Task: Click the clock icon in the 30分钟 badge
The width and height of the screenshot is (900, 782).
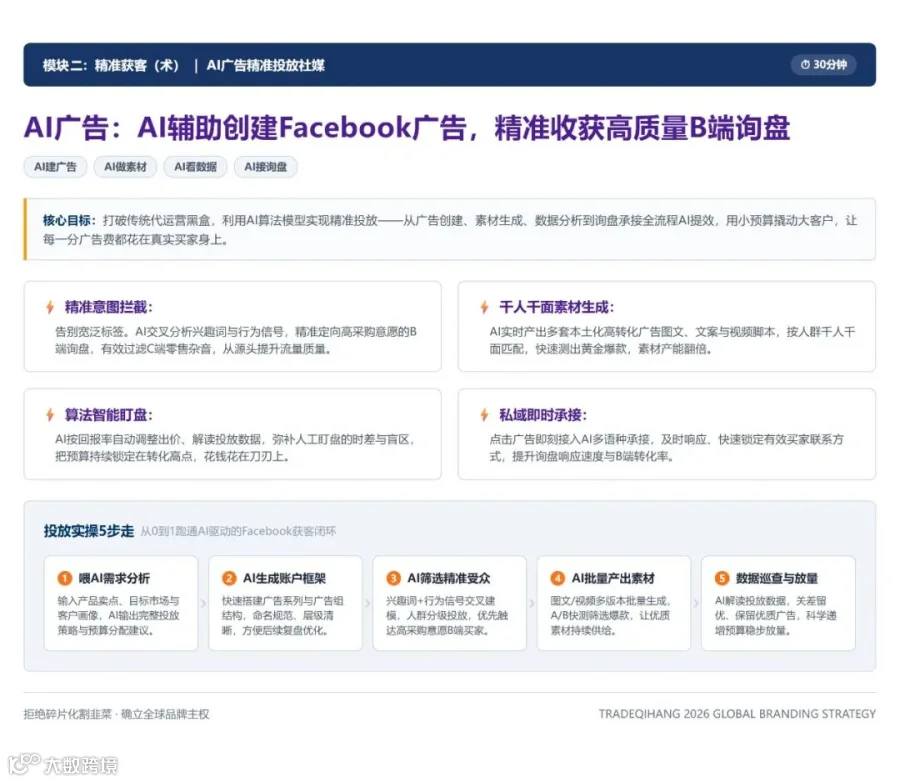Action: 805,64
